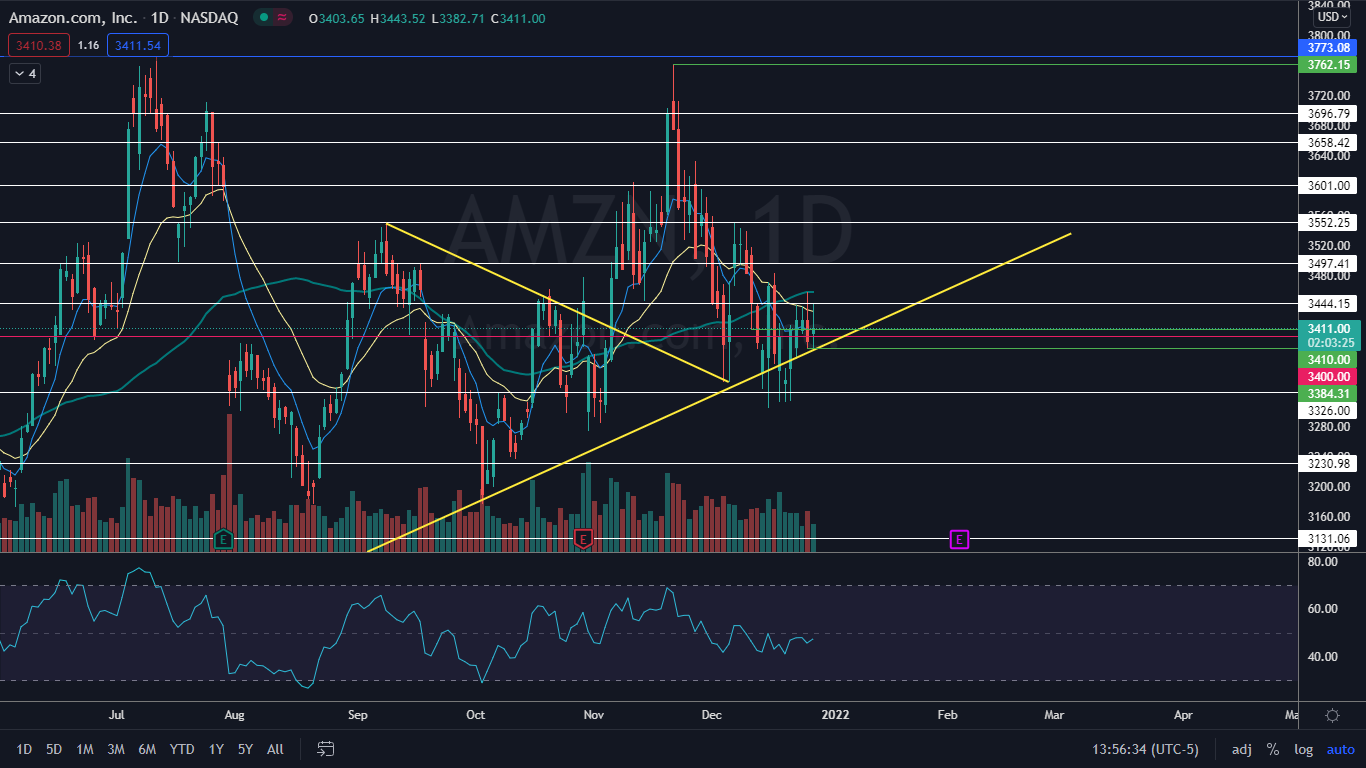Click the 3658.42 price level label
Image resolution: width=1366 pixels, height=768 pixels.
click(x=1327, y=143)
